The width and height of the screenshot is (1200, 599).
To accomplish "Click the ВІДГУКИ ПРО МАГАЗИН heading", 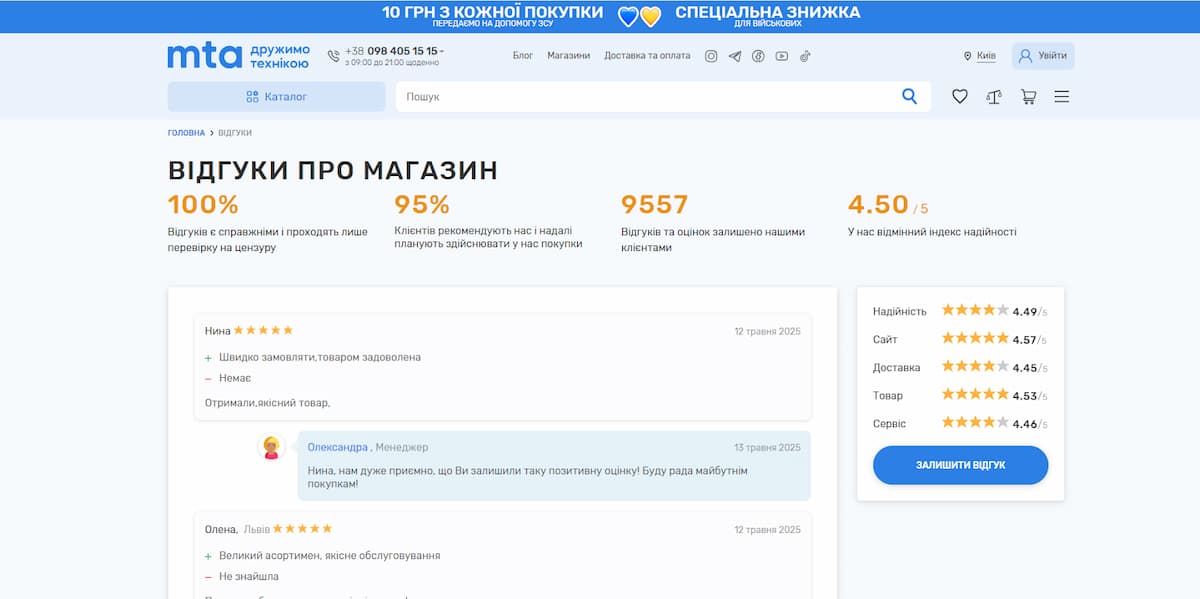I will [x=332, y=170].
